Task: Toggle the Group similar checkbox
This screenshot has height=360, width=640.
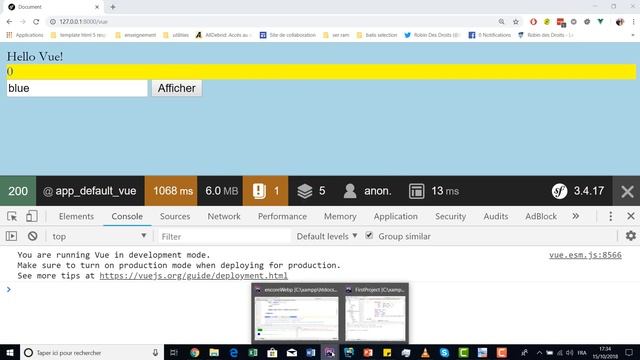Action: point(369,236)
